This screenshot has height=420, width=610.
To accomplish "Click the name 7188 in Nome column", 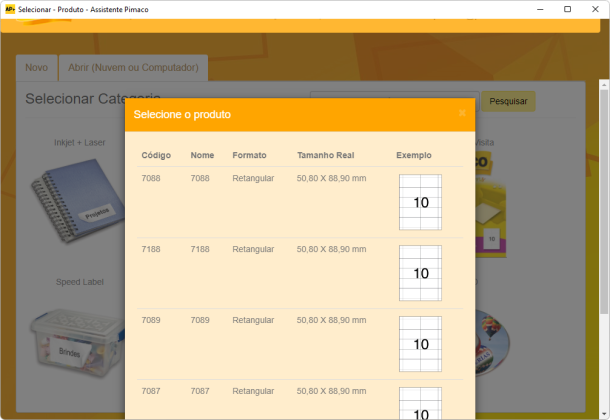I will point(200,249).
